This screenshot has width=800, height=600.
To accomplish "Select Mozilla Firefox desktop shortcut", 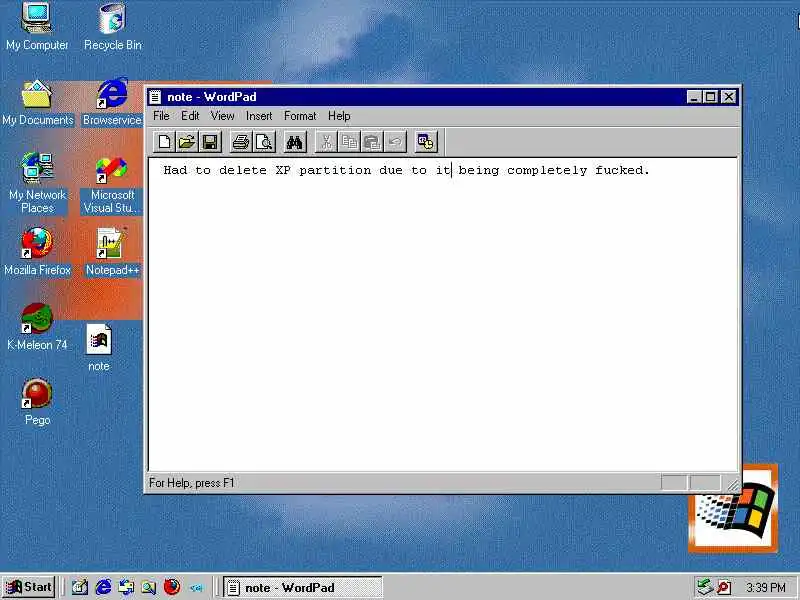I will 37,252.
